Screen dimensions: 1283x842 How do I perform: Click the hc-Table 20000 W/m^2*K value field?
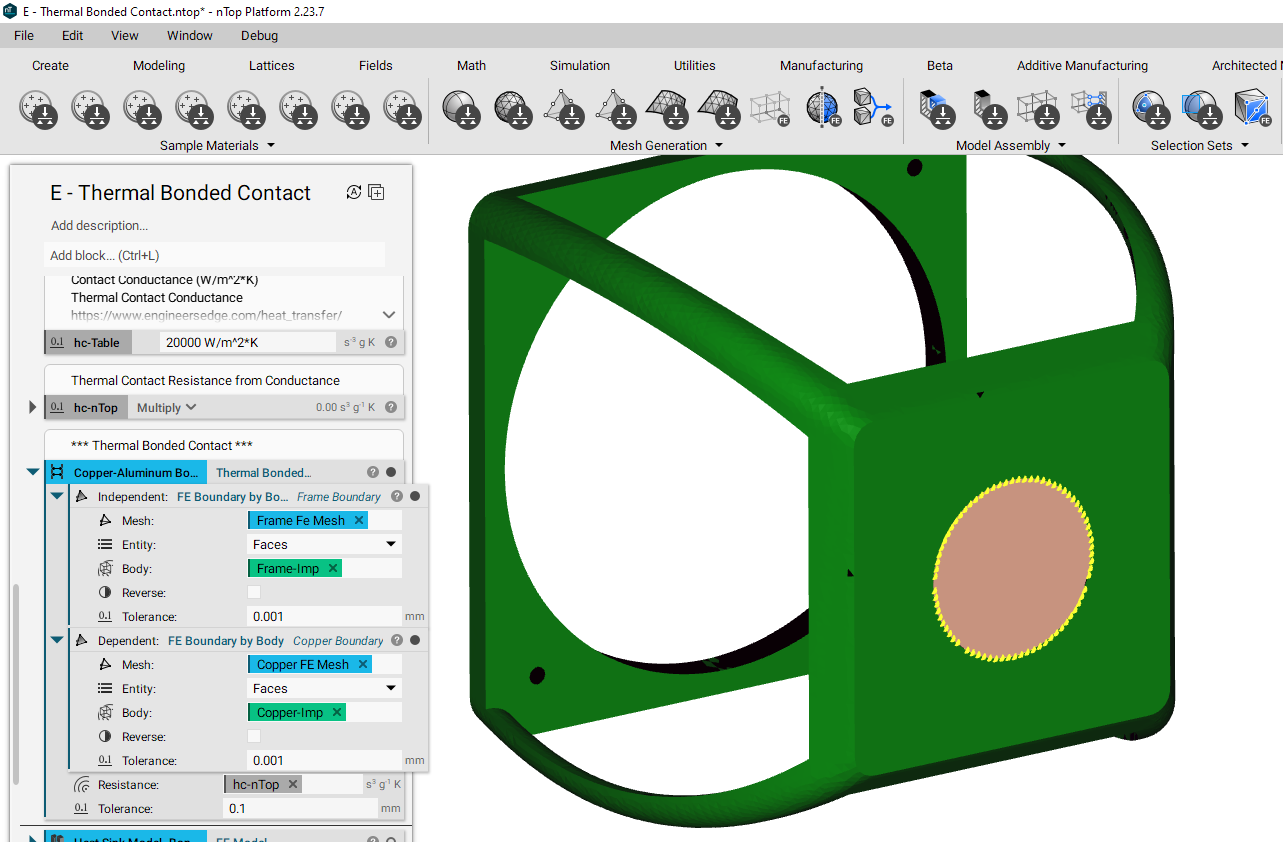pyautogui.click(x=248, y=342)
